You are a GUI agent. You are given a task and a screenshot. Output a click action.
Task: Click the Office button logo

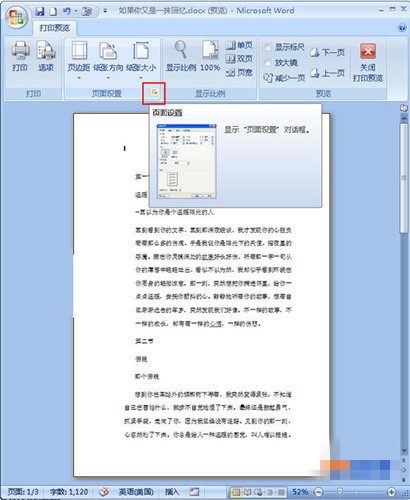pyautogui.click(x=17, y=17)
